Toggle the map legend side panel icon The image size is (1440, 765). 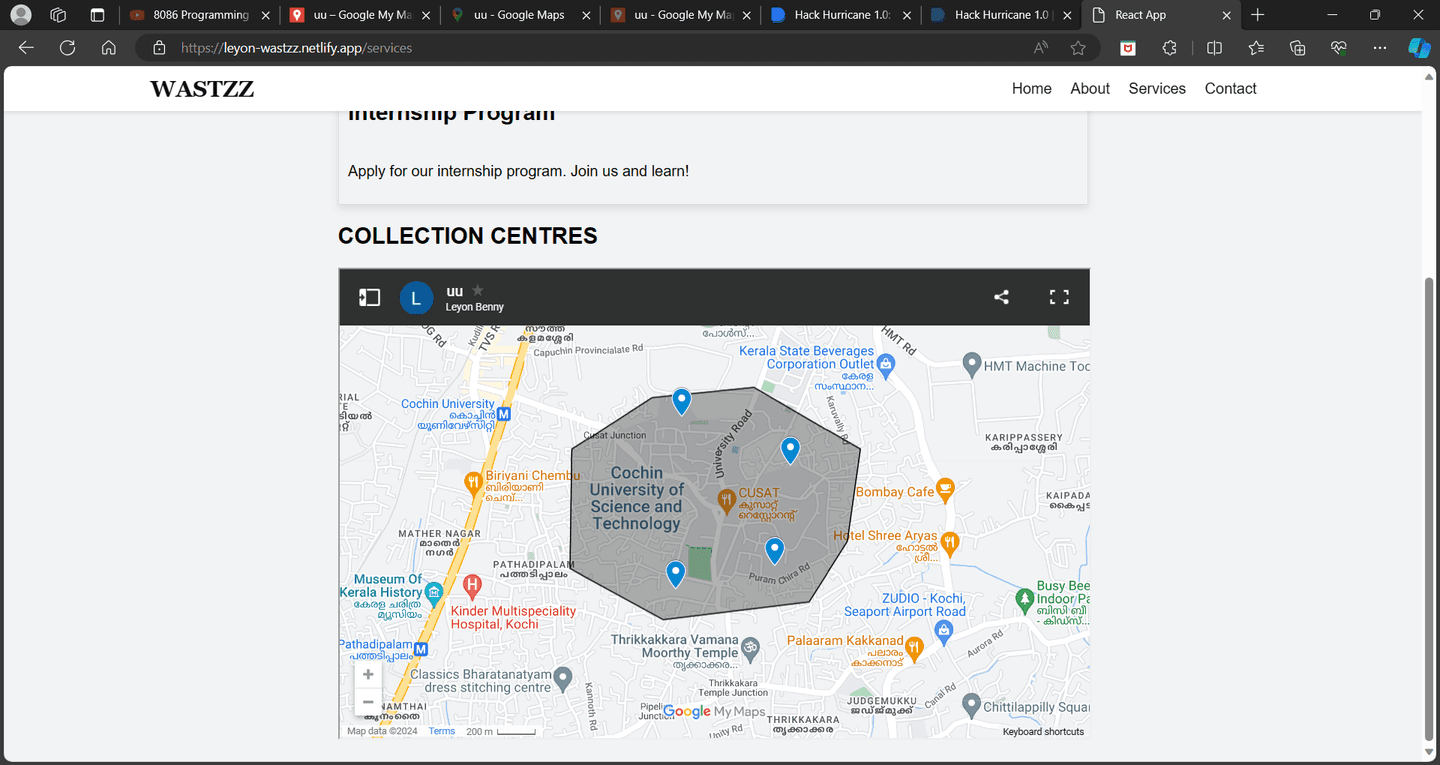click(x=370, y=297)
